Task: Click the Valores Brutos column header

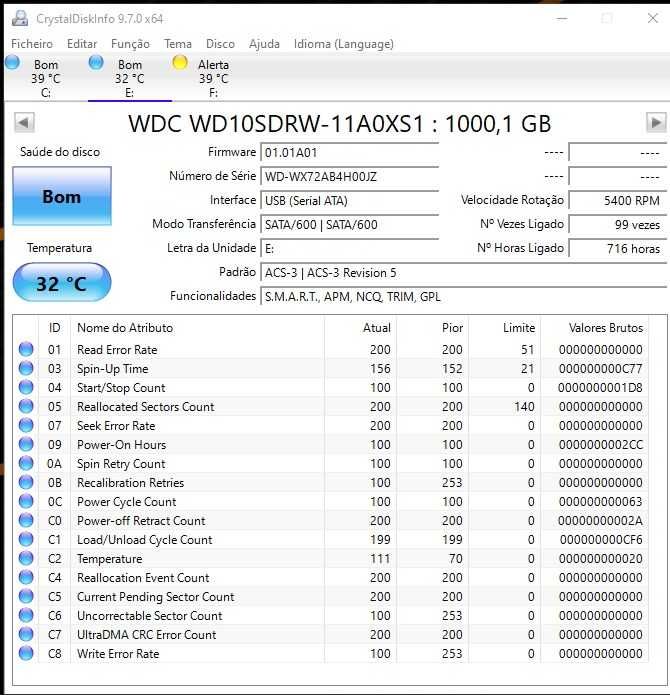Action: click(x=605, y=328)
